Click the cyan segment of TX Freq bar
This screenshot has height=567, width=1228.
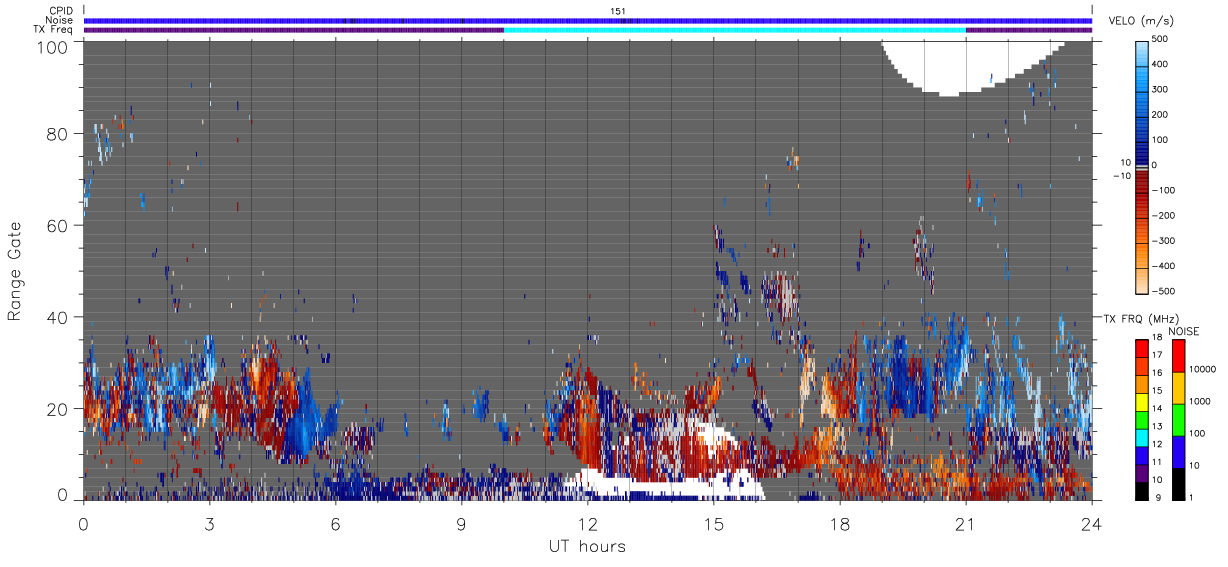click(x=734, y=30)
